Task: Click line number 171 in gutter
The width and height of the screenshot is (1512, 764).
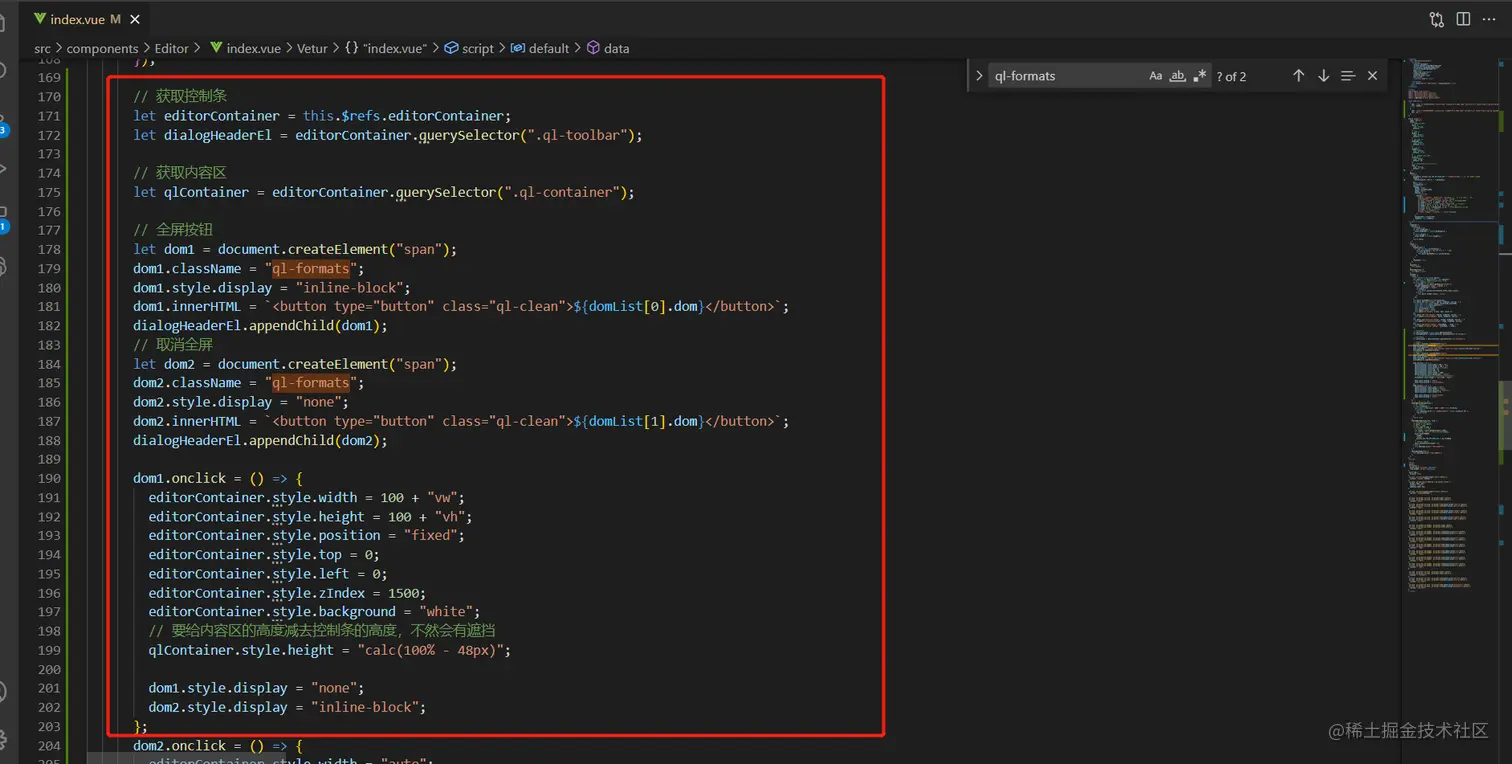Action: [x=49, y=116]
